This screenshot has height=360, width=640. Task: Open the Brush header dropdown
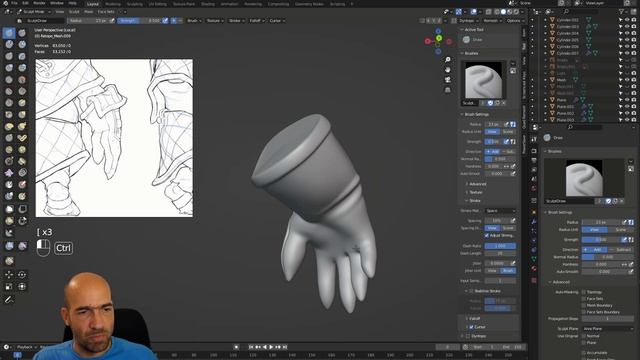pos(194,20)
